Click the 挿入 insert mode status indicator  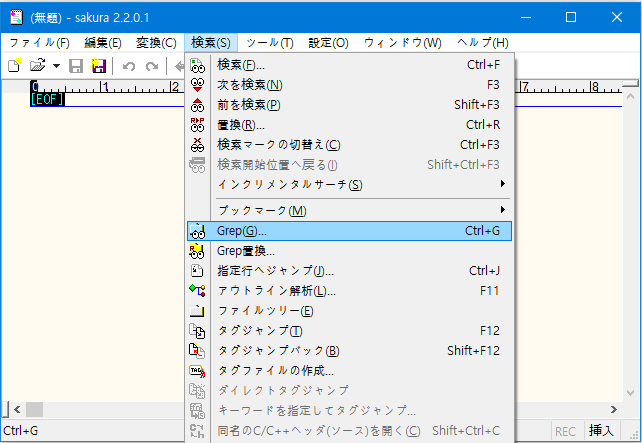pos(601,431)
